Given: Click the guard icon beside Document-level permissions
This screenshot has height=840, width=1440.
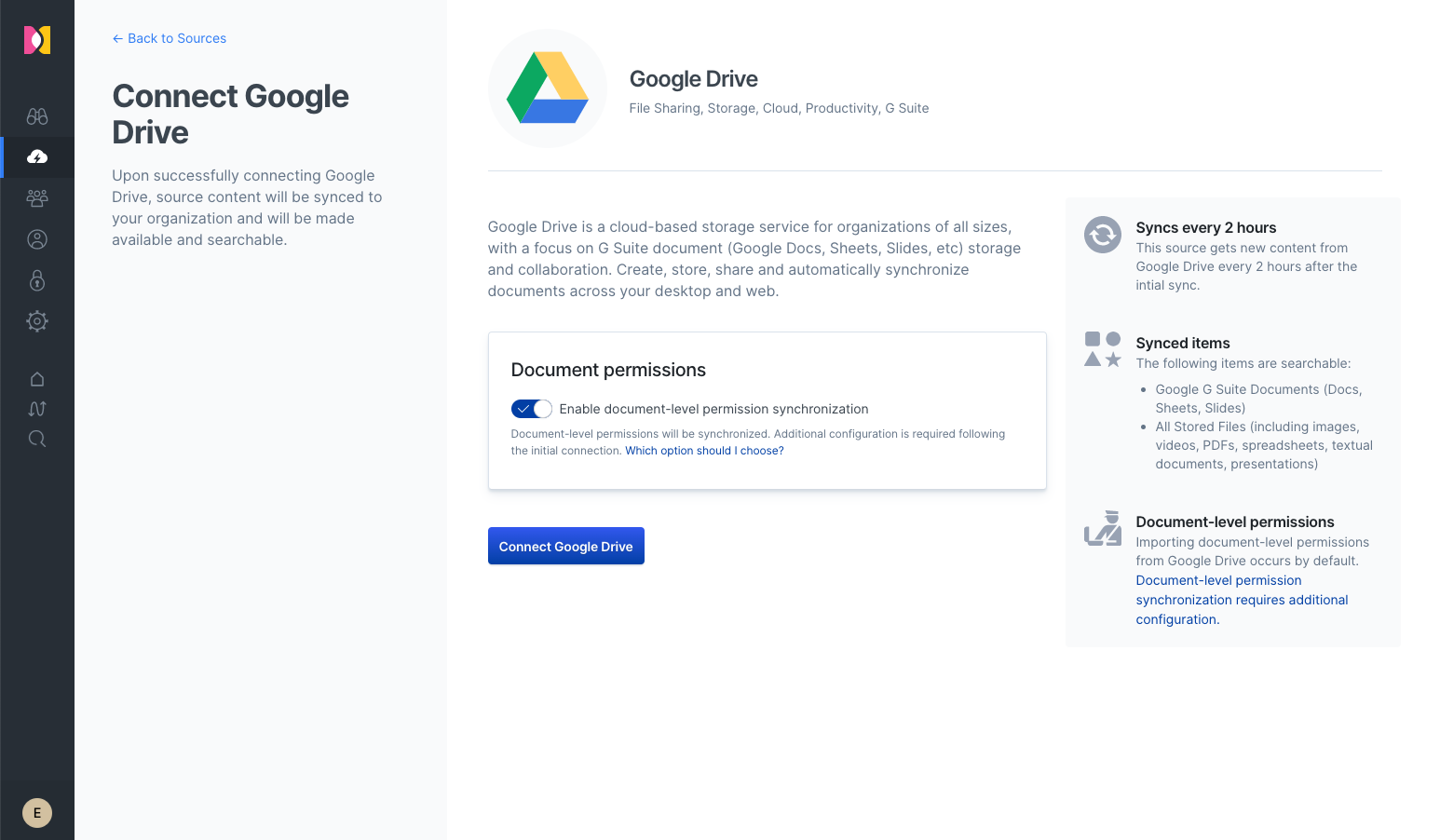Looking at the screenshot, I should pos(1103,528).
